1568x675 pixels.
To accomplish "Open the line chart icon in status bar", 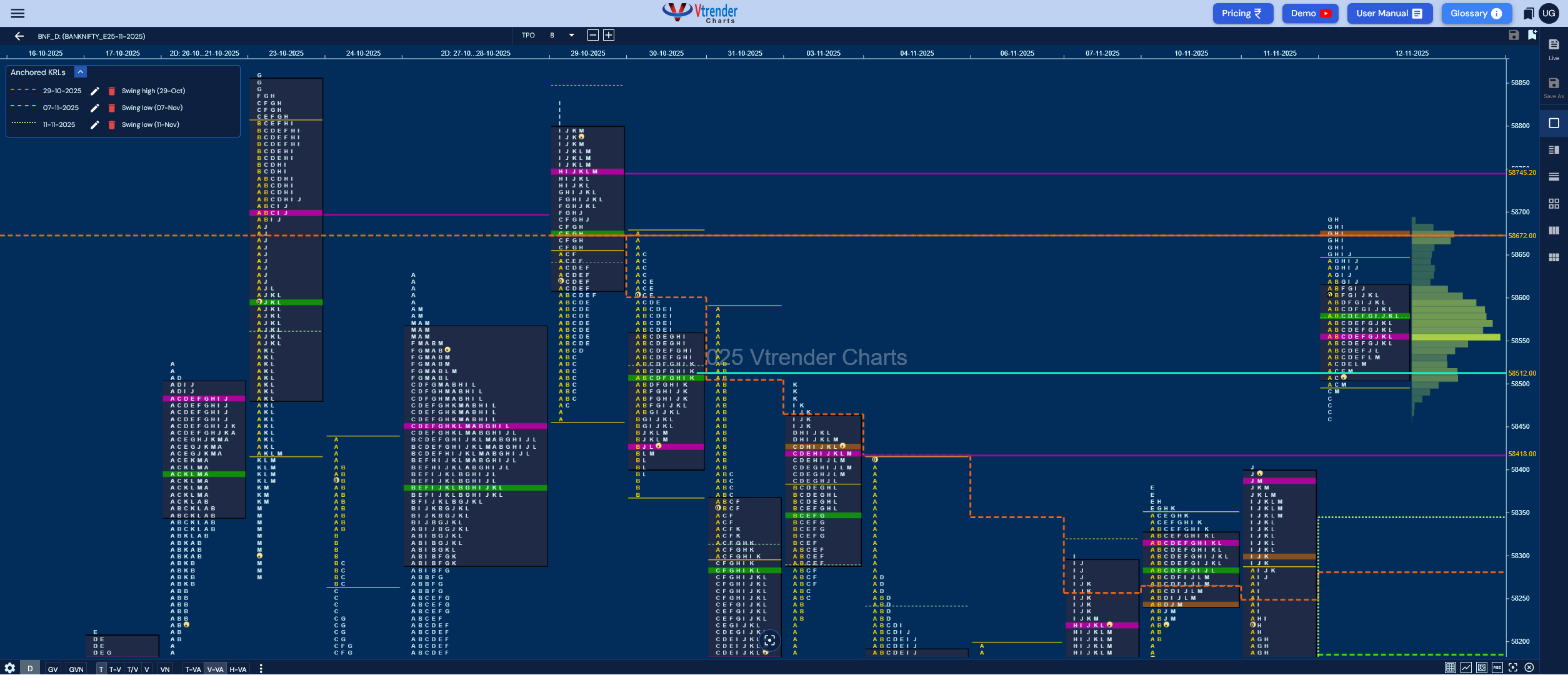I will [1466, 667].
